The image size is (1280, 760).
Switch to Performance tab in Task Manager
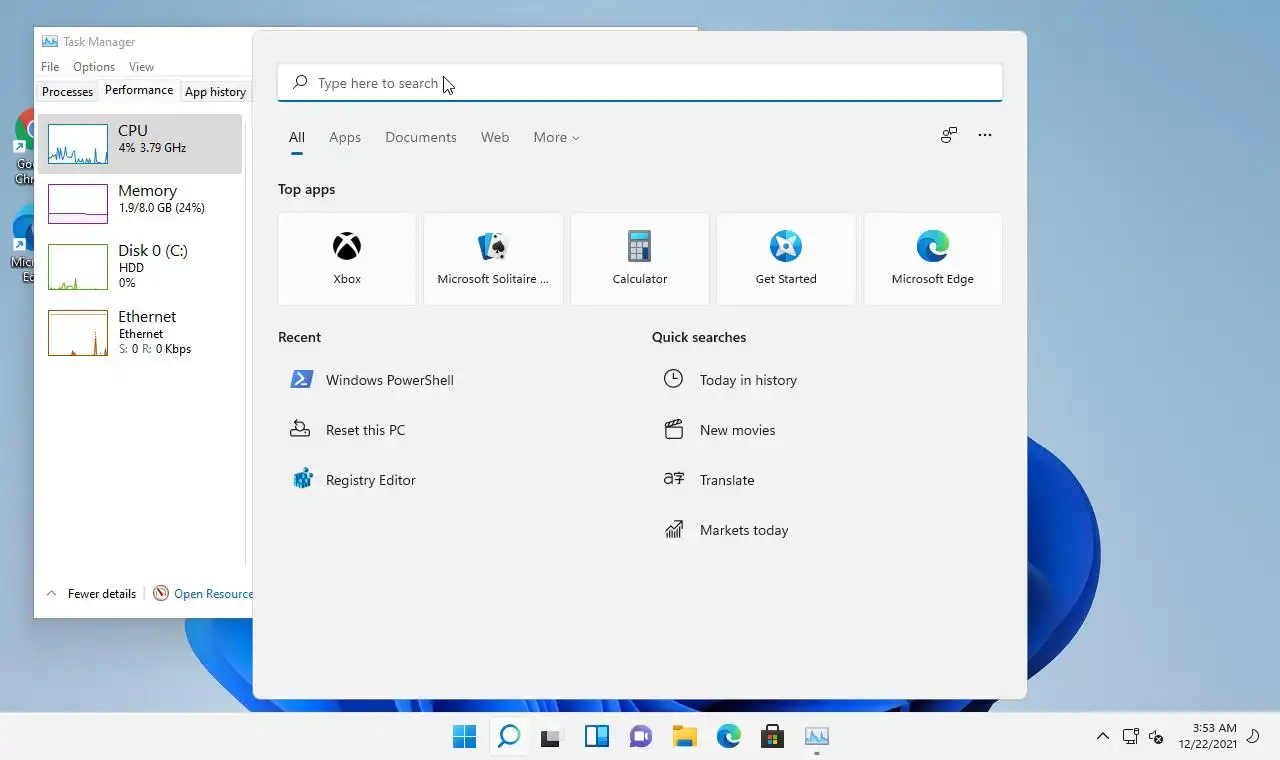pyautogui.click(x=139, y=90)
